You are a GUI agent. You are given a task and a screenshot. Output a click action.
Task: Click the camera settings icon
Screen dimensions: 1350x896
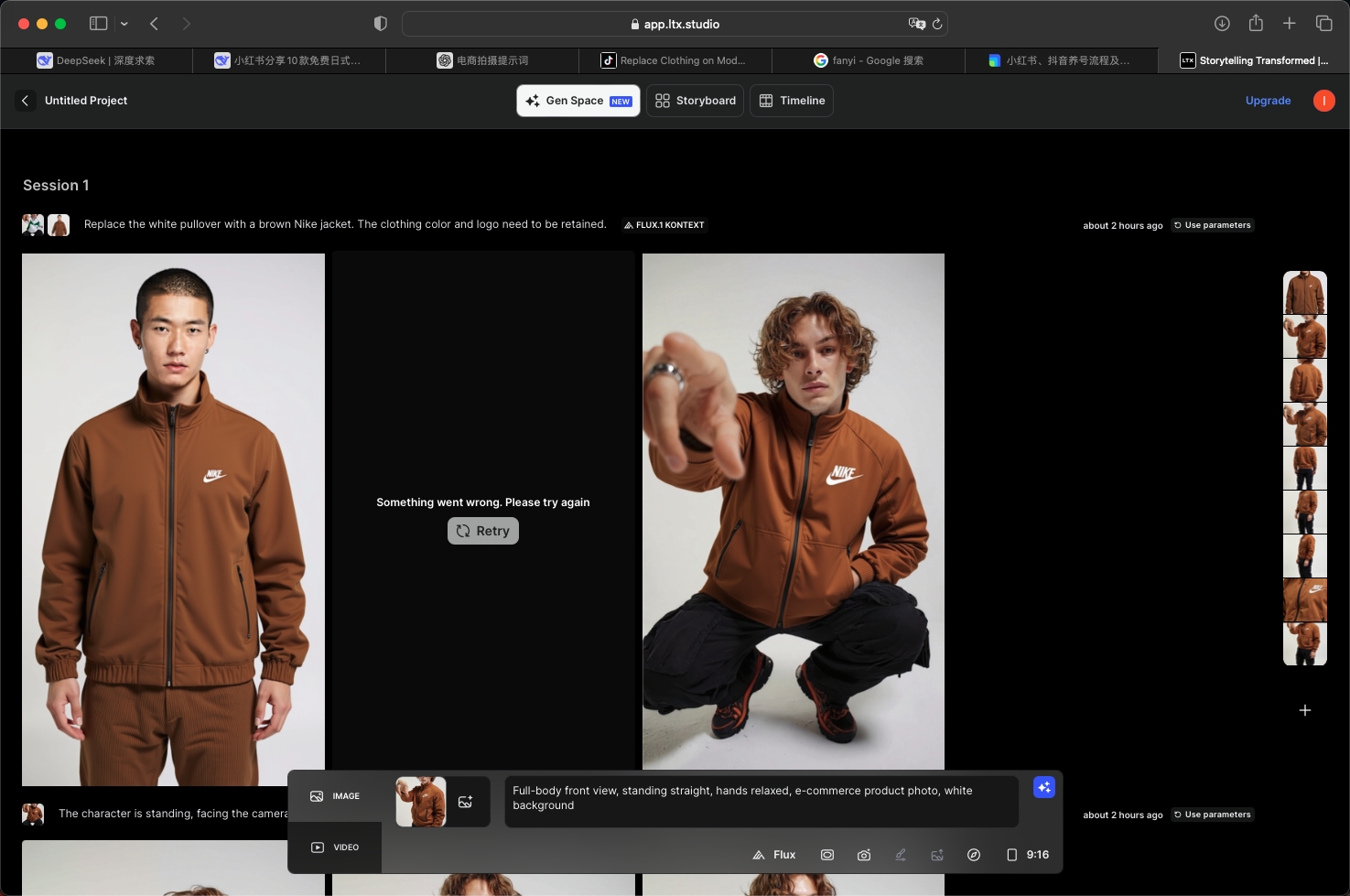864,855
